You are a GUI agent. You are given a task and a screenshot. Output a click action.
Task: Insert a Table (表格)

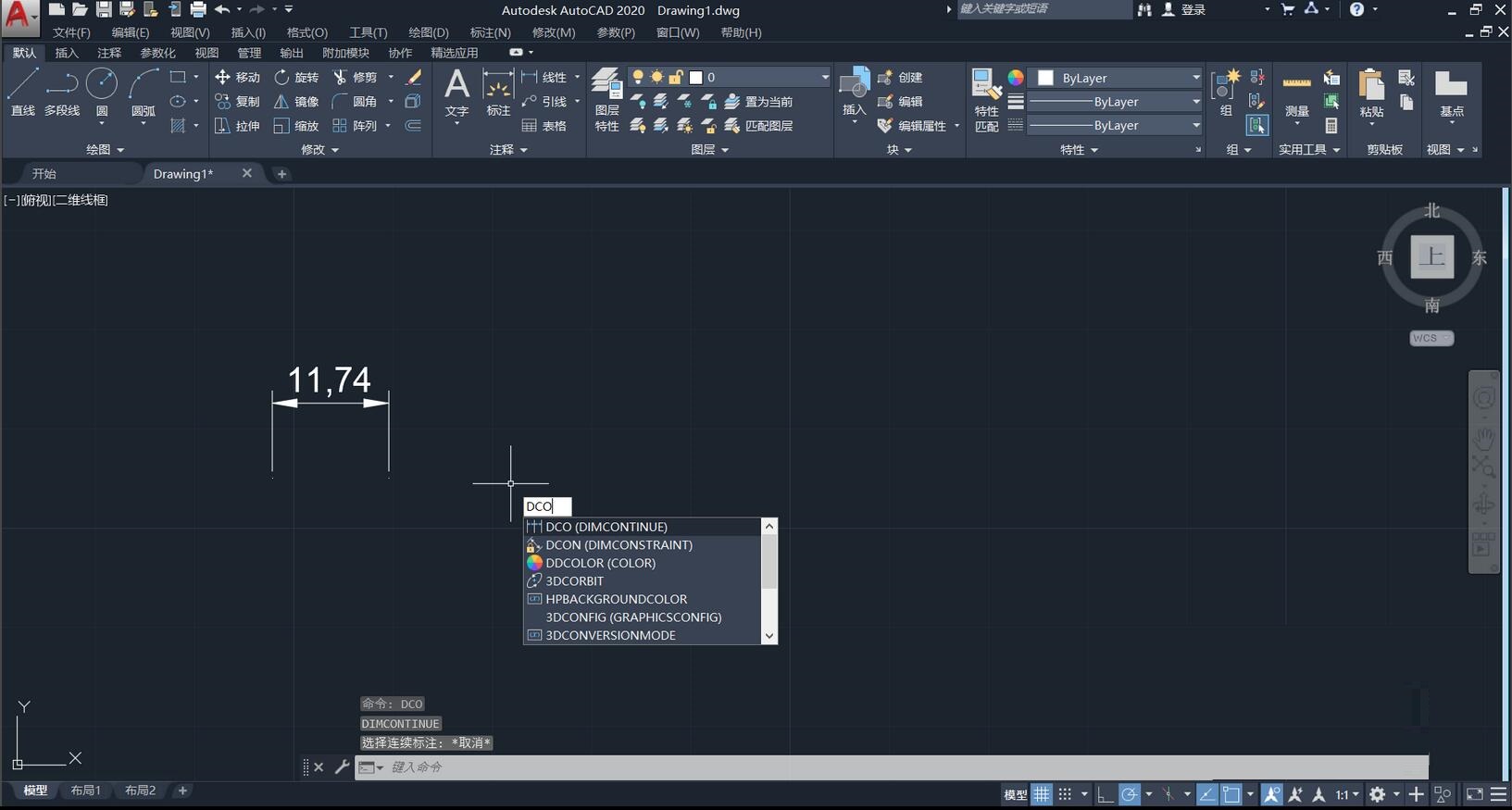coord(544,126)
